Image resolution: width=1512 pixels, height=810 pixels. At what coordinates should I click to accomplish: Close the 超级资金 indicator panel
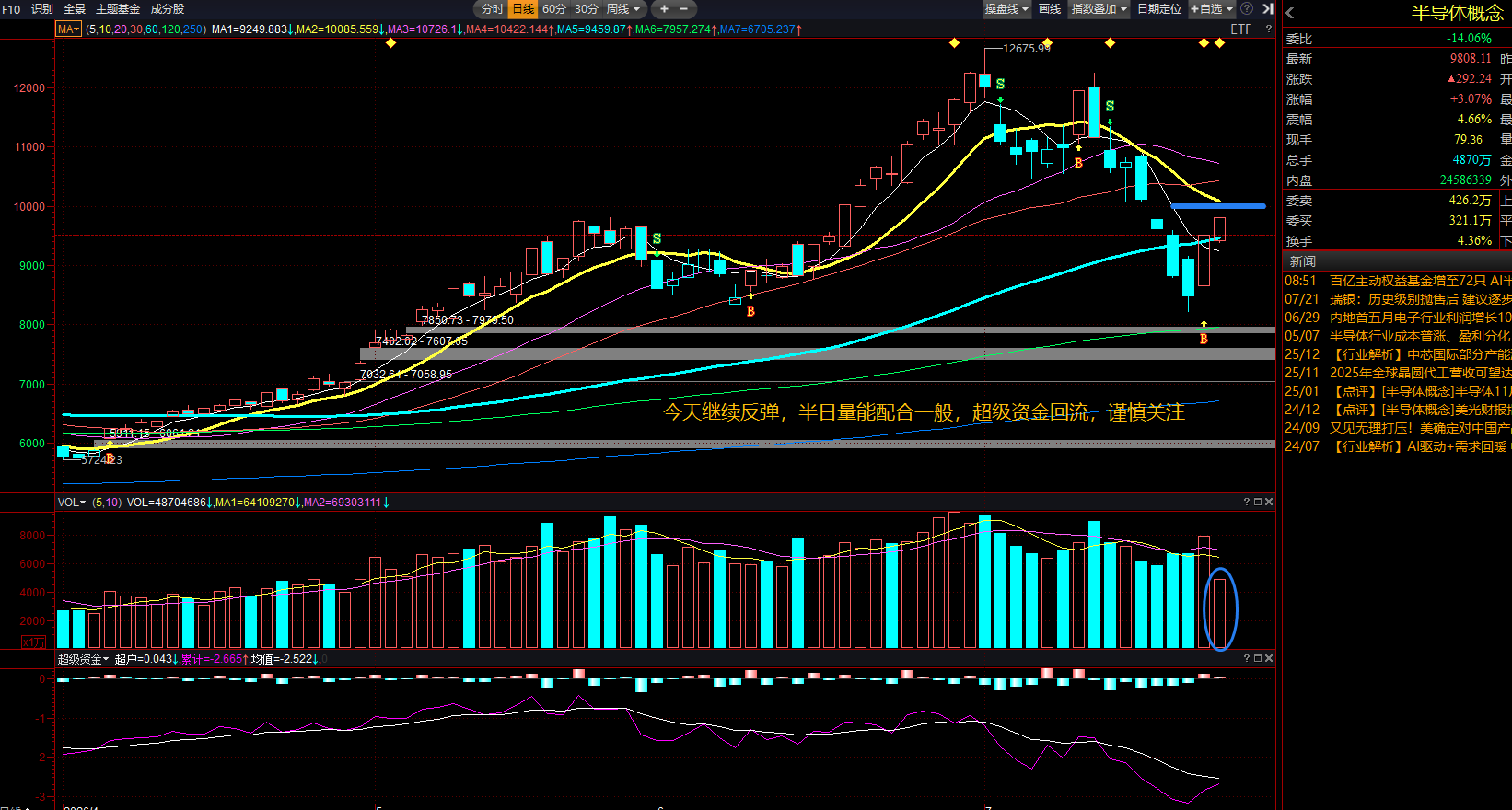click(x=1269, y=658)
